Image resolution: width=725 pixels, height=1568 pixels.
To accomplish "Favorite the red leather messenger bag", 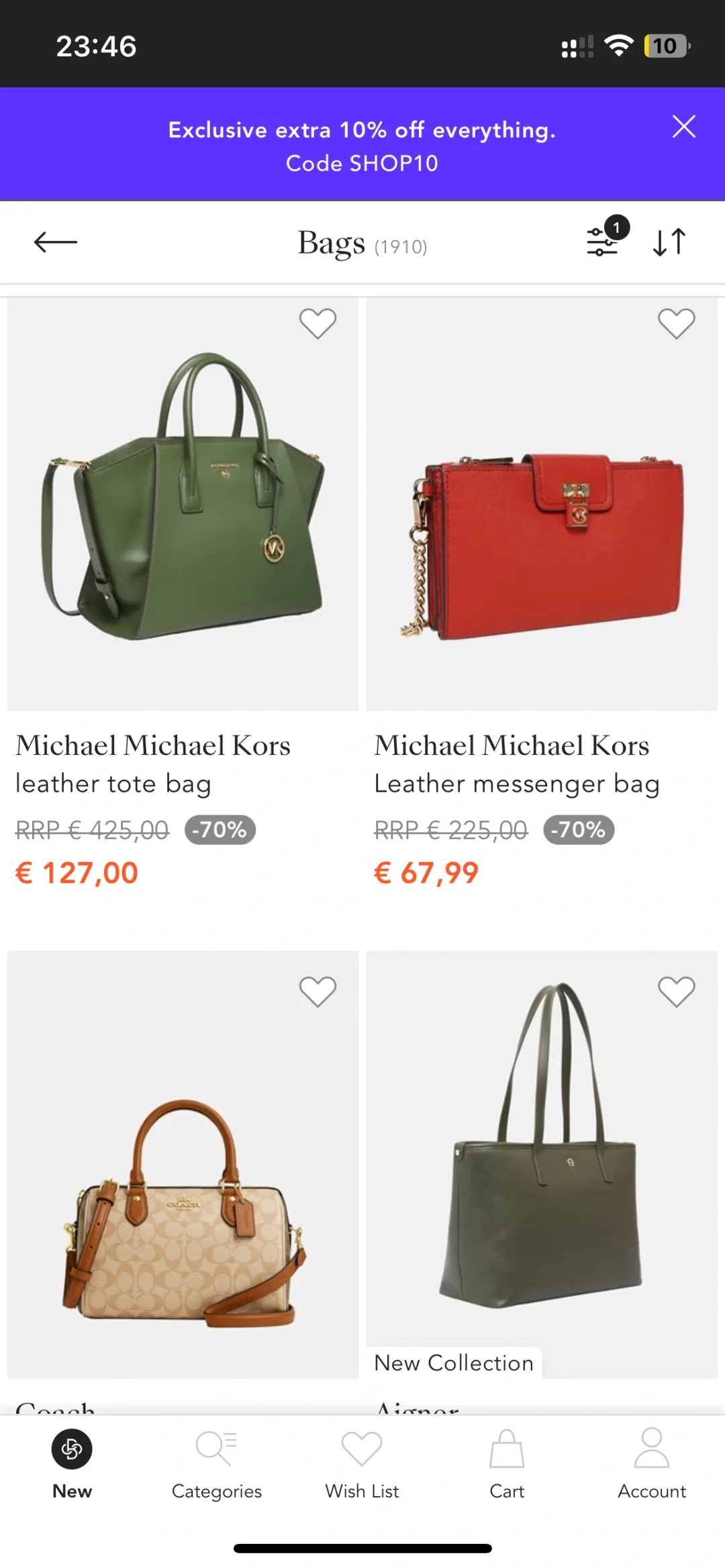I will 676,323.
